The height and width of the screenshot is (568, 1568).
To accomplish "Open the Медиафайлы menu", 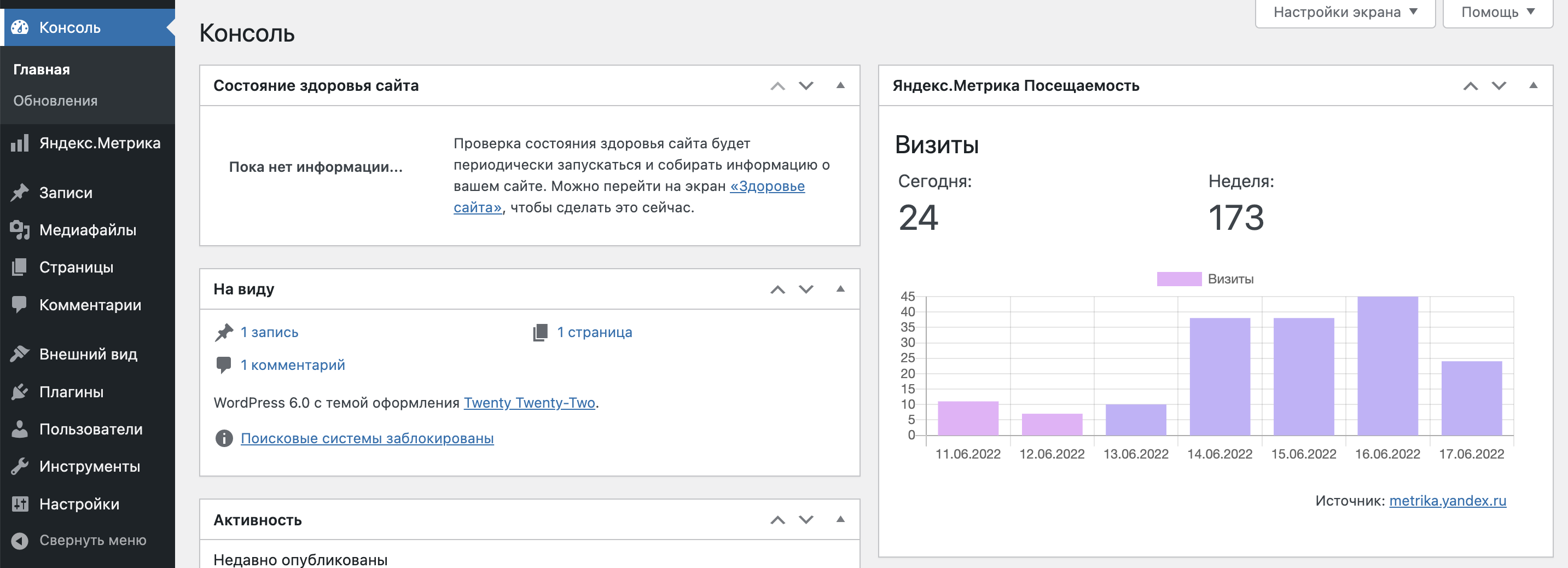I will 88,230.
